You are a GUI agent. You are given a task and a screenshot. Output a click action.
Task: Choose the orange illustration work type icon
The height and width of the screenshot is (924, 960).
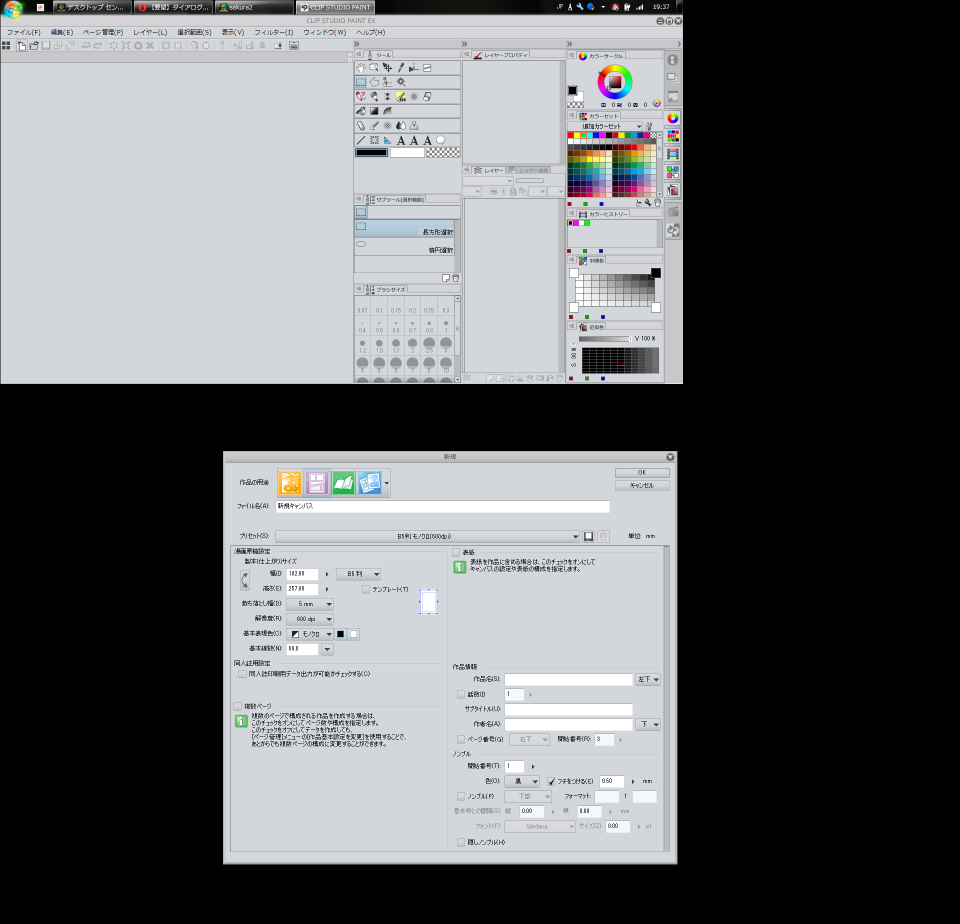click(290, 483)
